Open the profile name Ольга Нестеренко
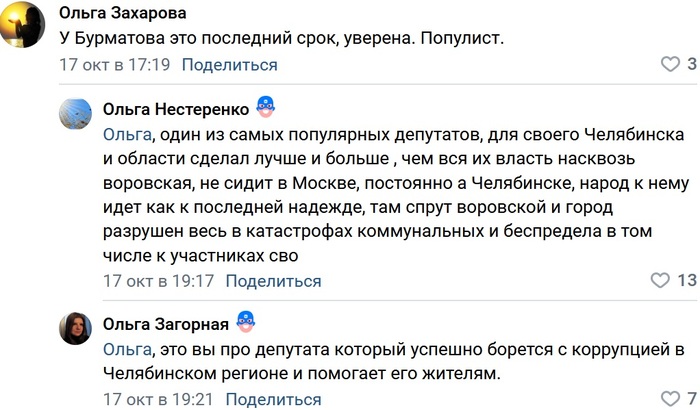This screenshot has width=700, height=410. pyautogui.click(x=176, y=107)
